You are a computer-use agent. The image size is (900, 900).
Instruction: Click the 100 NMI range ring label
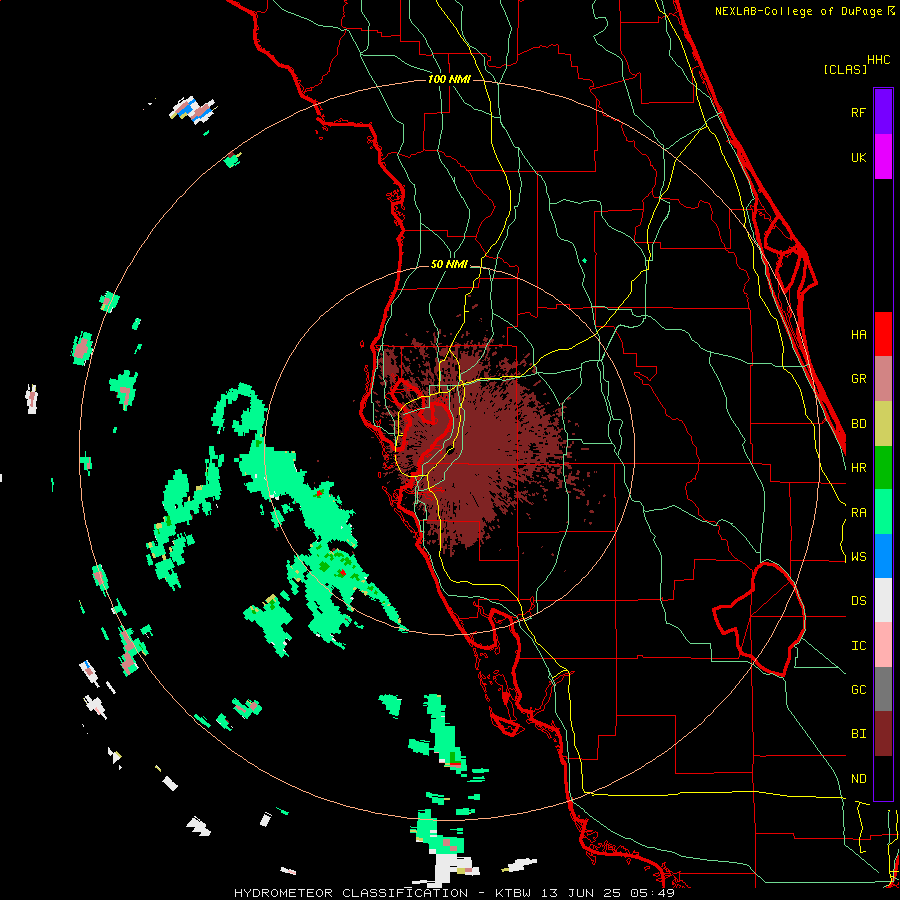click(449, 79)
